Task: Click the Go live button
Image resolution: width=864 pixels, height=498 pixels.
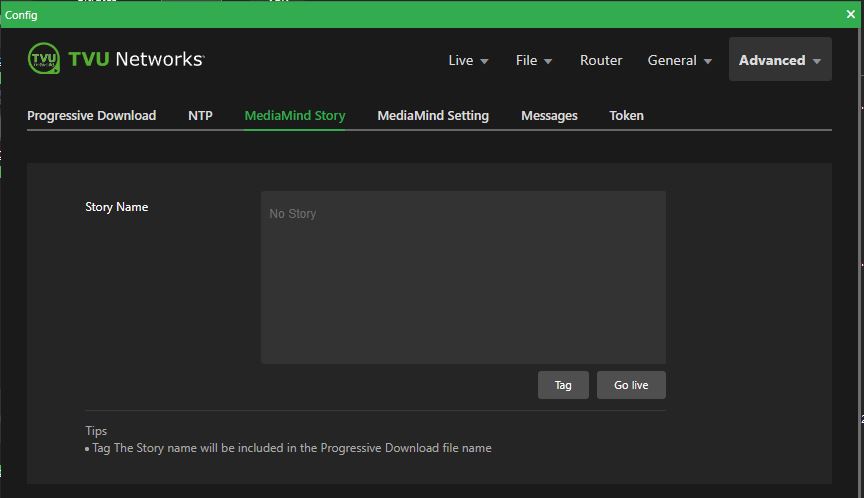Action: click(x=631, y=385)
